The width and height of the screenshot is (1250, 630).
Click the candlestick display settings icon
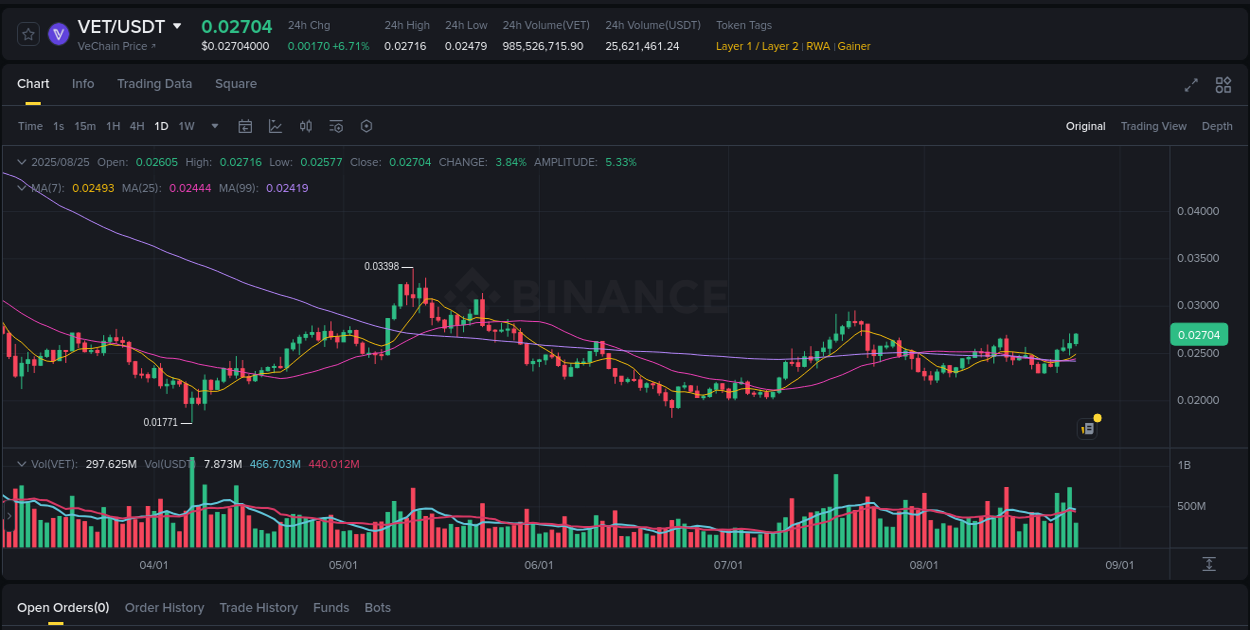coord(306,126)
